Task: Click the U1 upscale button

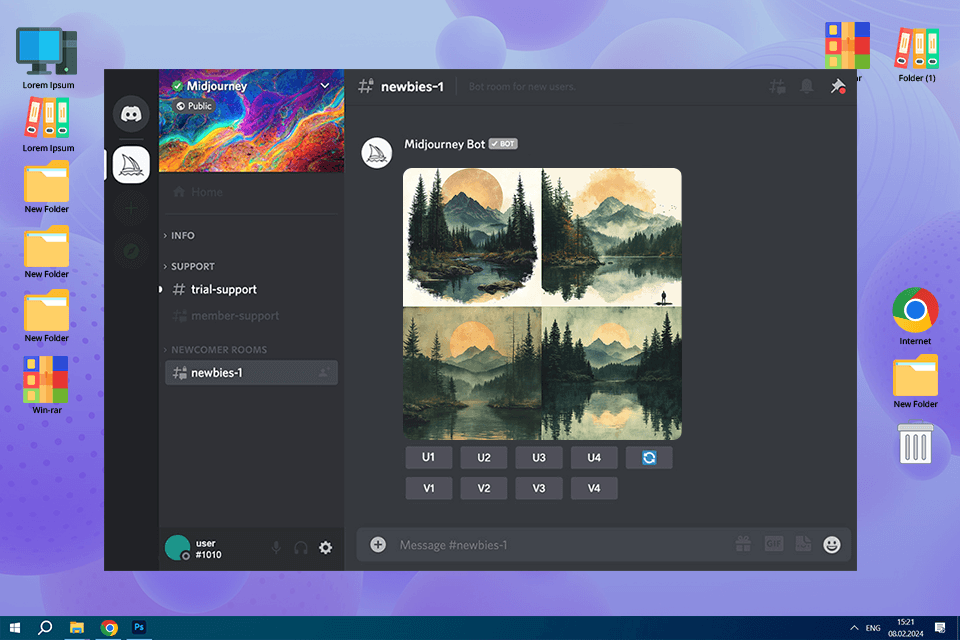Action: pos(429,457)
